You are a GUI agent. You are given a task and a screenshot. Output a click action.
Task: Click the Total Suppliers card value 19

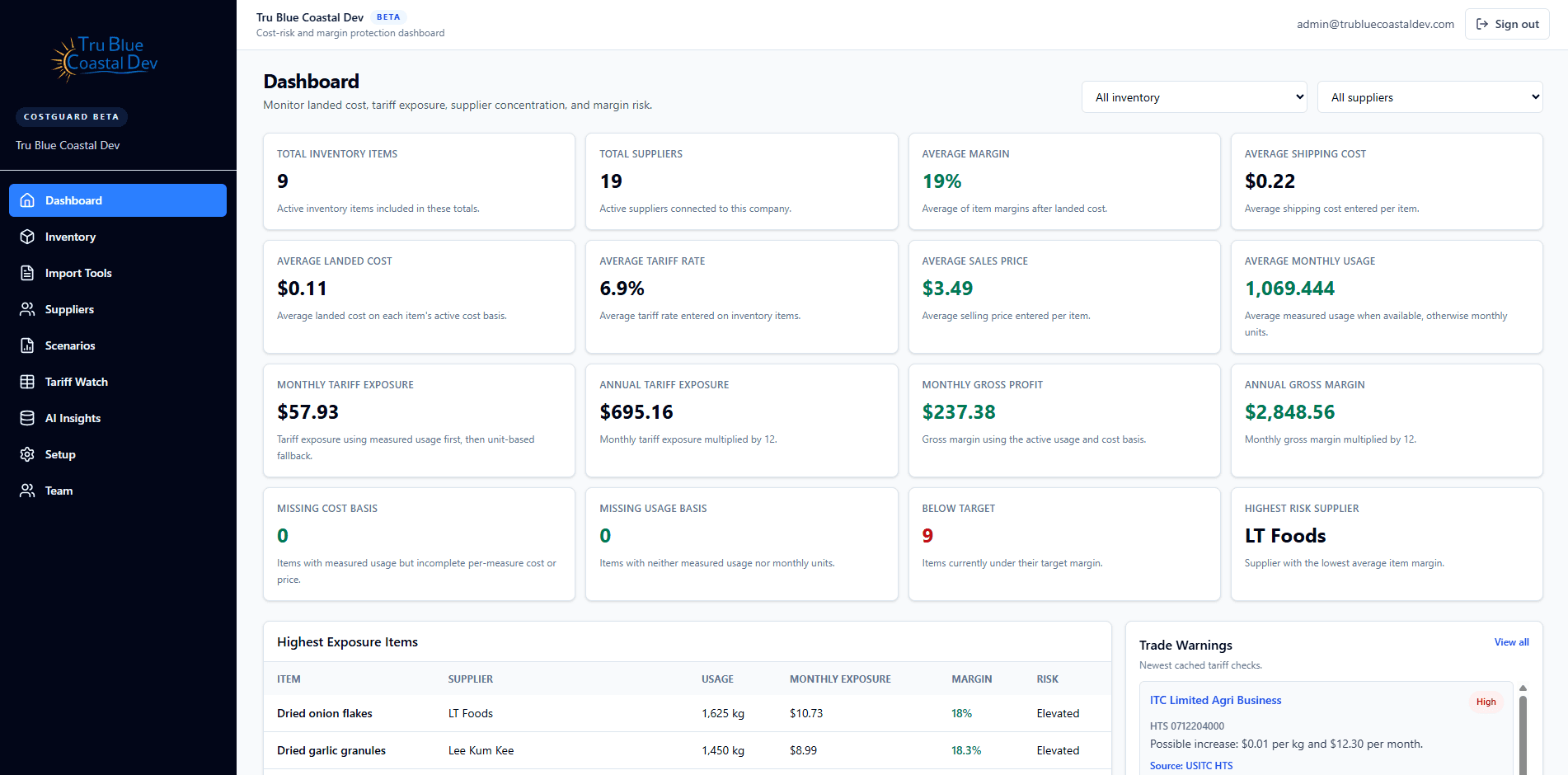tap(611, 181)
